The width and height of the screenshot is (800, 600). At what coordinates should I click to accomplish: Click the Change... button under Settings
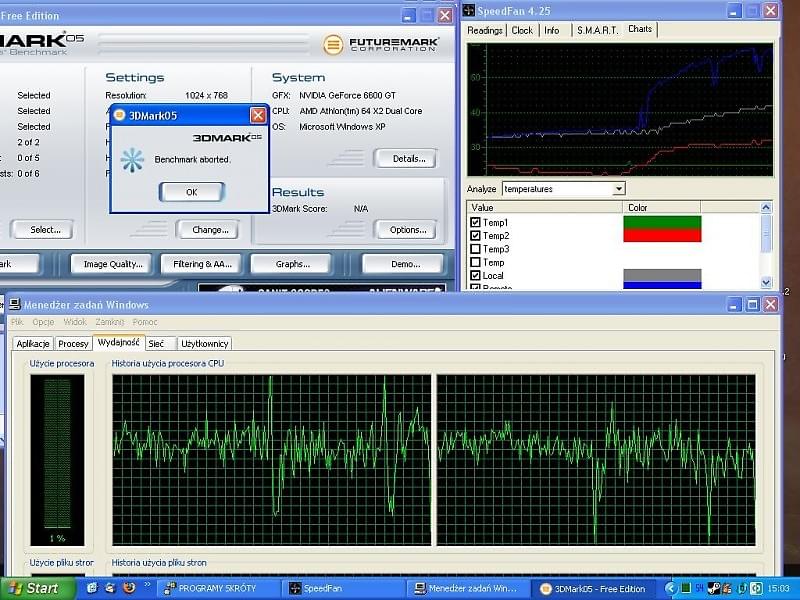208,230
